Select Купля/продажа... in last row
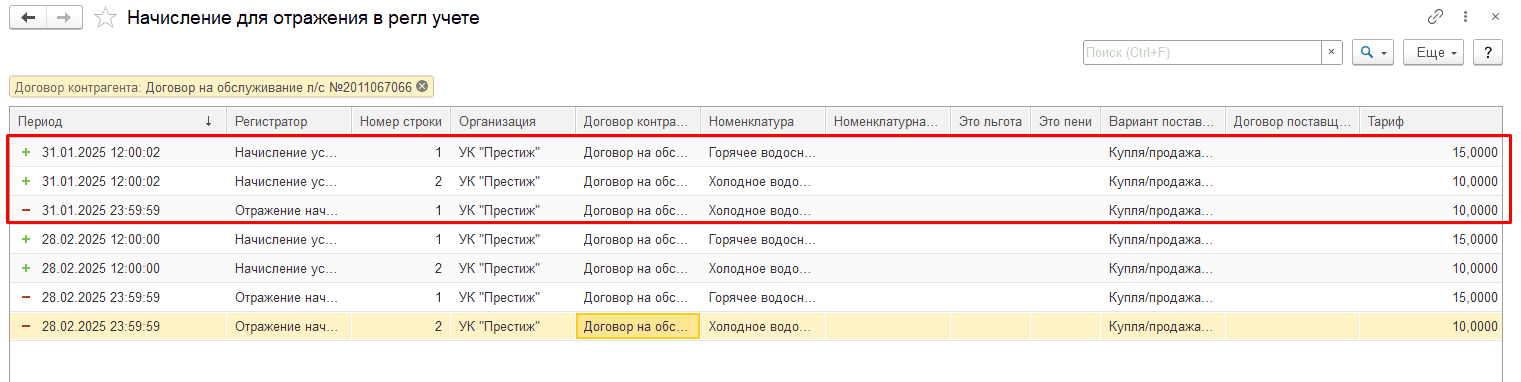Image resolution: width=1521 pixels, height=382 pixels. point(1162,327)
